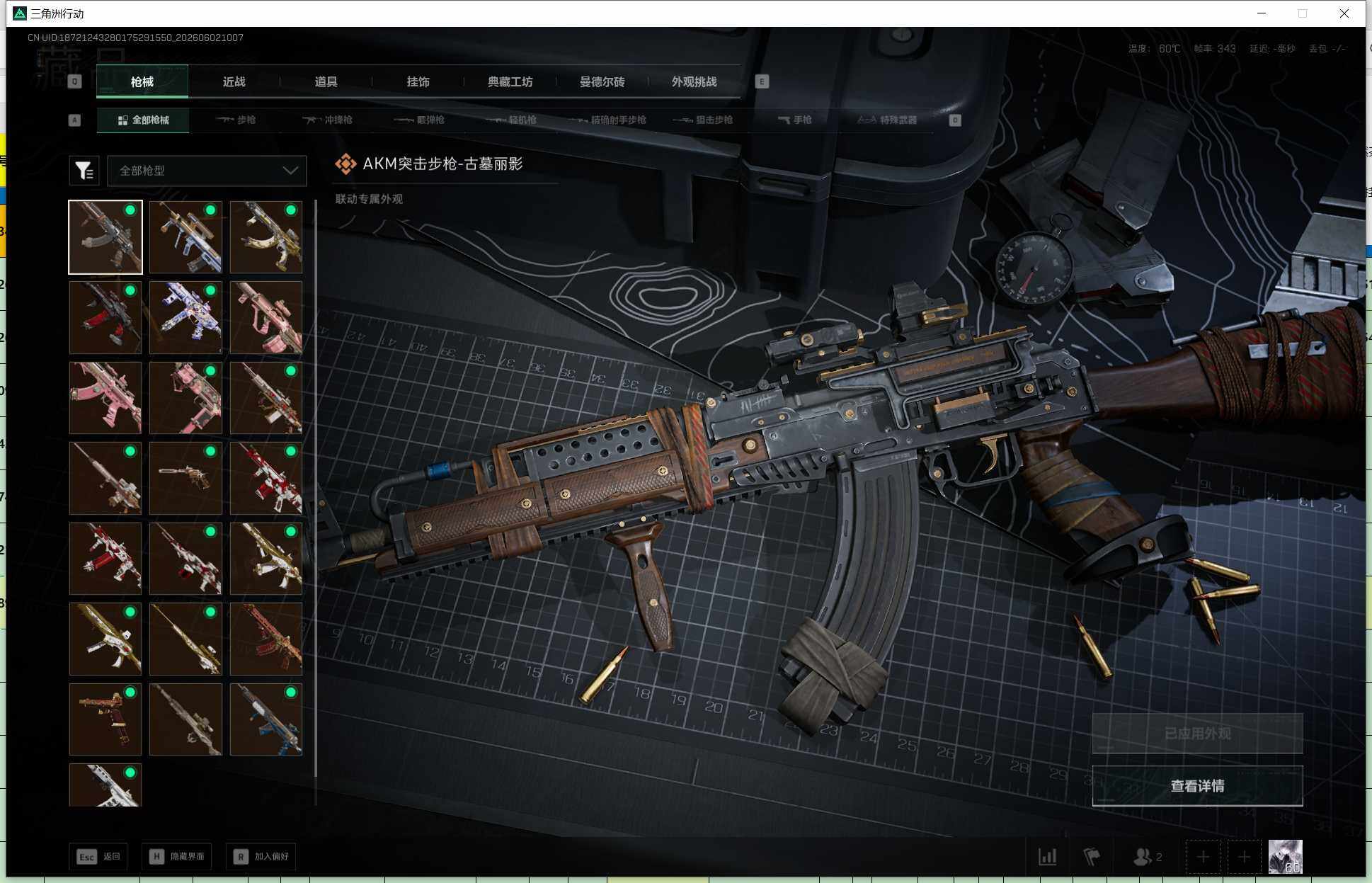
Task: Filter by 冲锋枪 category
Action: [x=327, y=120]
